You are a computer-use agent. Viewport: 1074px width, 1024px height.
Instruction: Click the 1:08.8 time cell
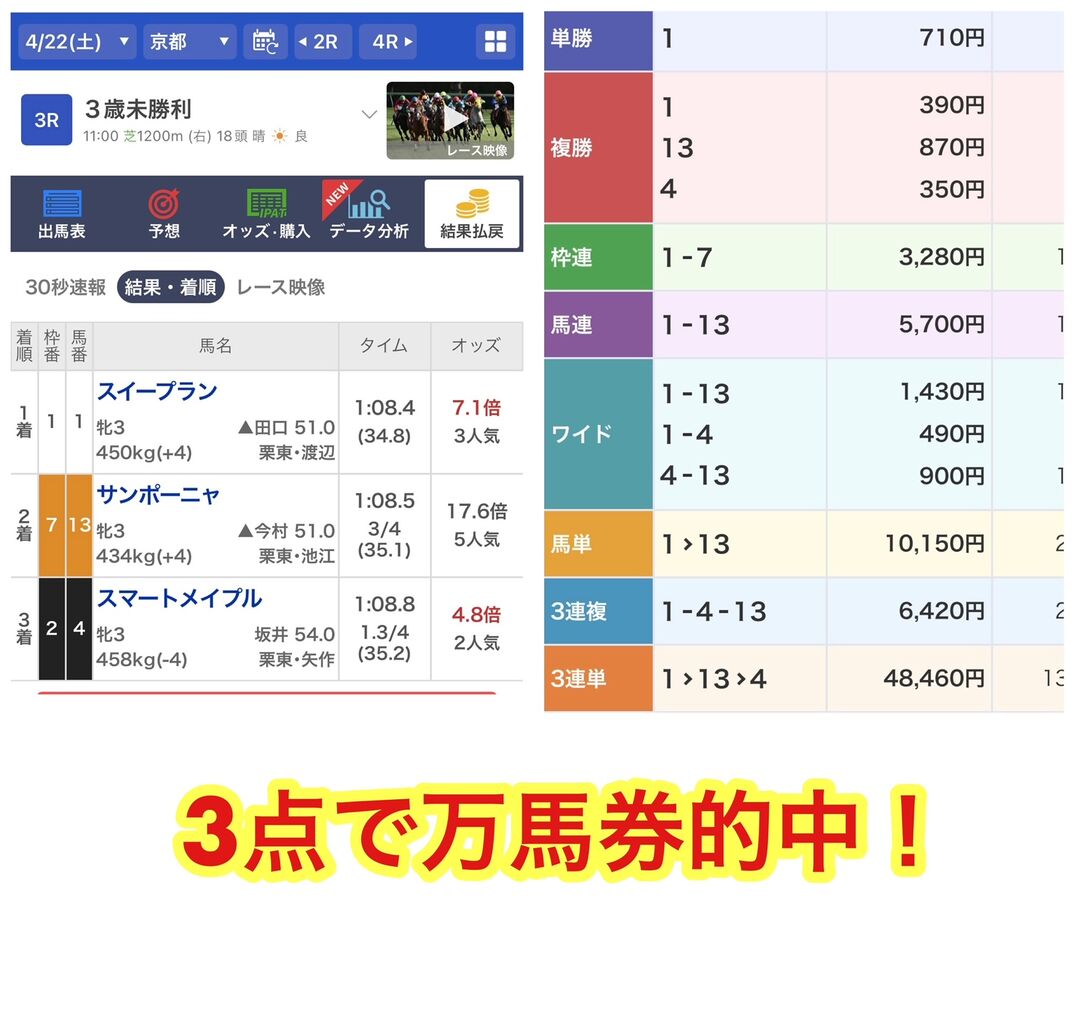tap(385, 629)
